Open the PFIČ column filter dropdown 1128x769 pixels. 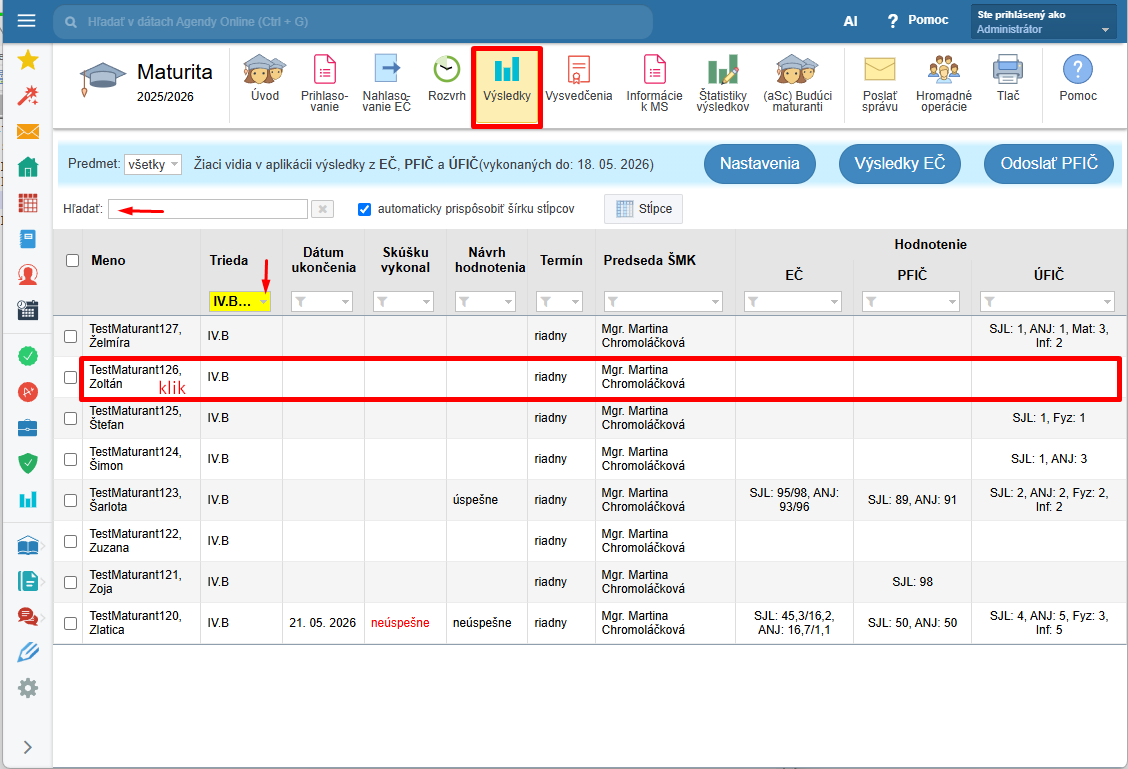pyautogui.click(x=911, y=301)
